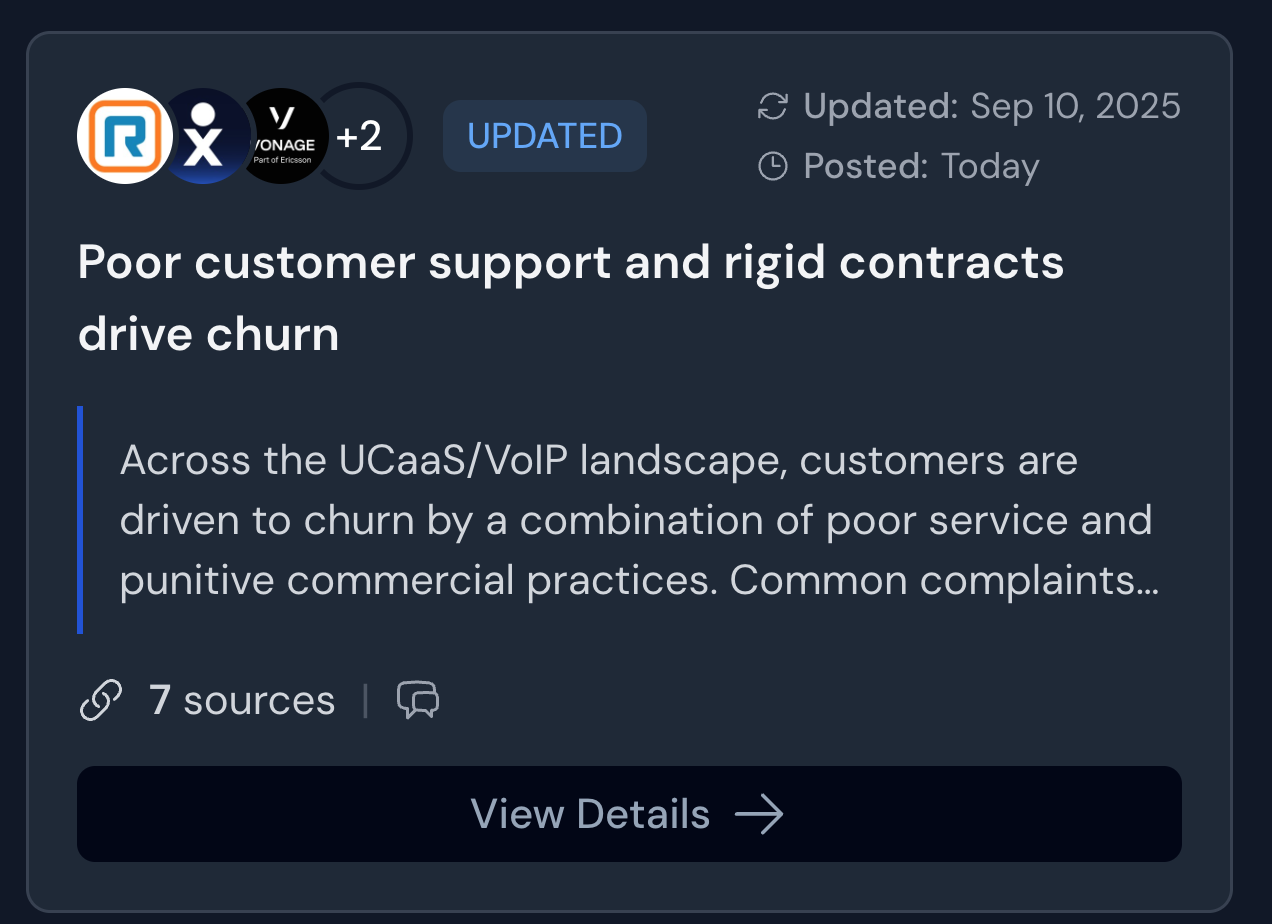The width and height of the screenshot is (1272, 924).
Task: Expand the +2 circle to see more companies
Action: [x=360, y=135]
